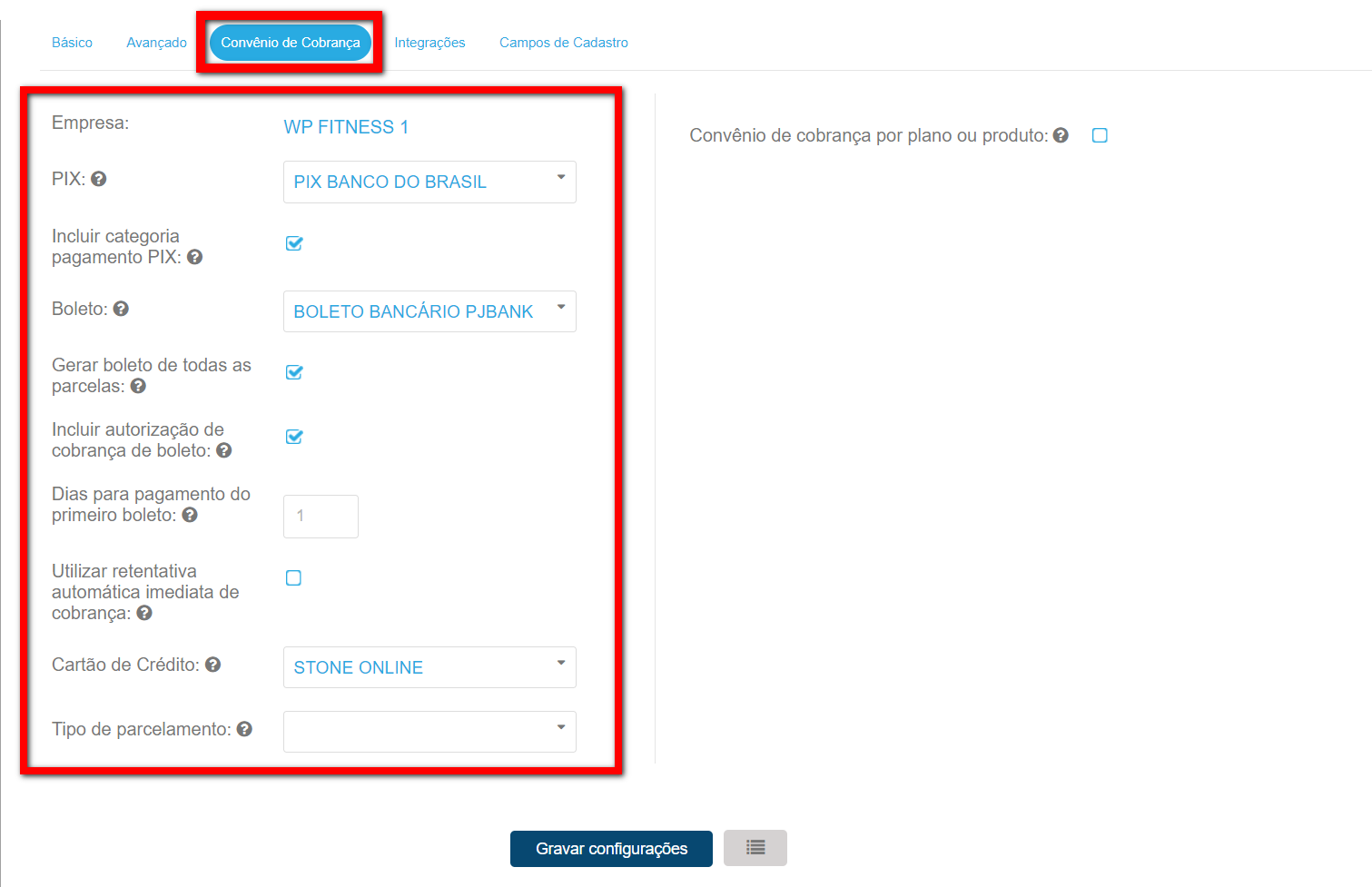1372x887 pixels.
Task: Click the list icon button beside Gravar configurações
Action: [x=755, y=848]
